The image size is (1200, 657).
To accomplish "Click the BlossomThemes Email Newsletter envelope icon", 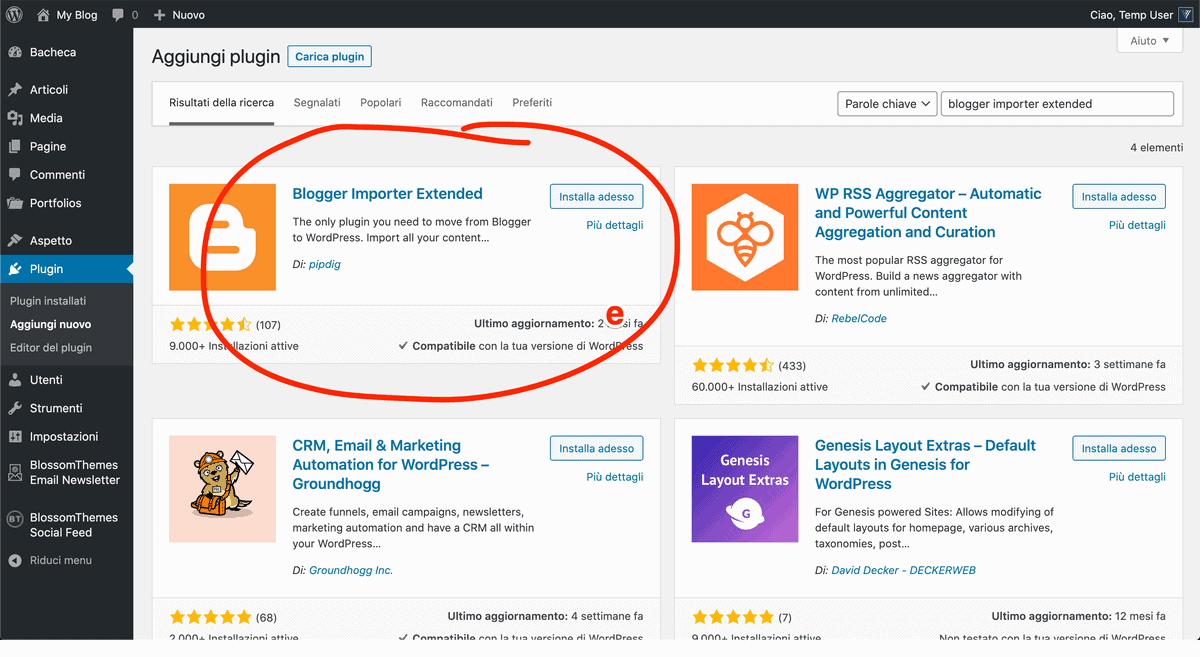I will point(15,472).
